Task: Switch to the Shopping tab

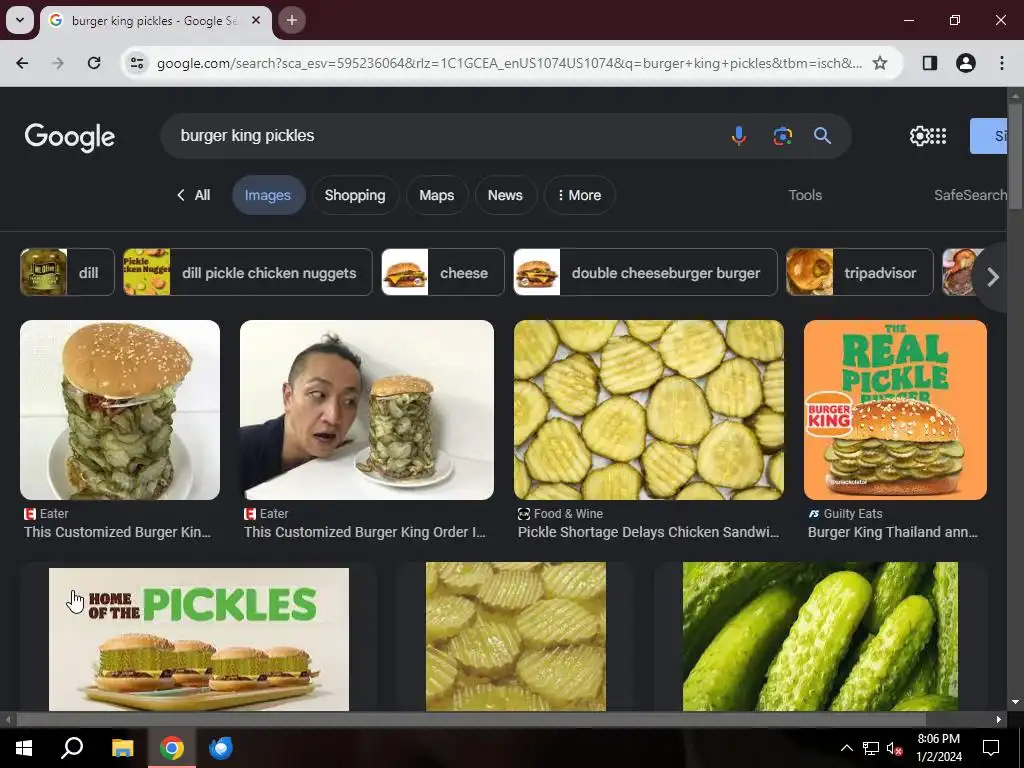Action: tap(355, 195)
